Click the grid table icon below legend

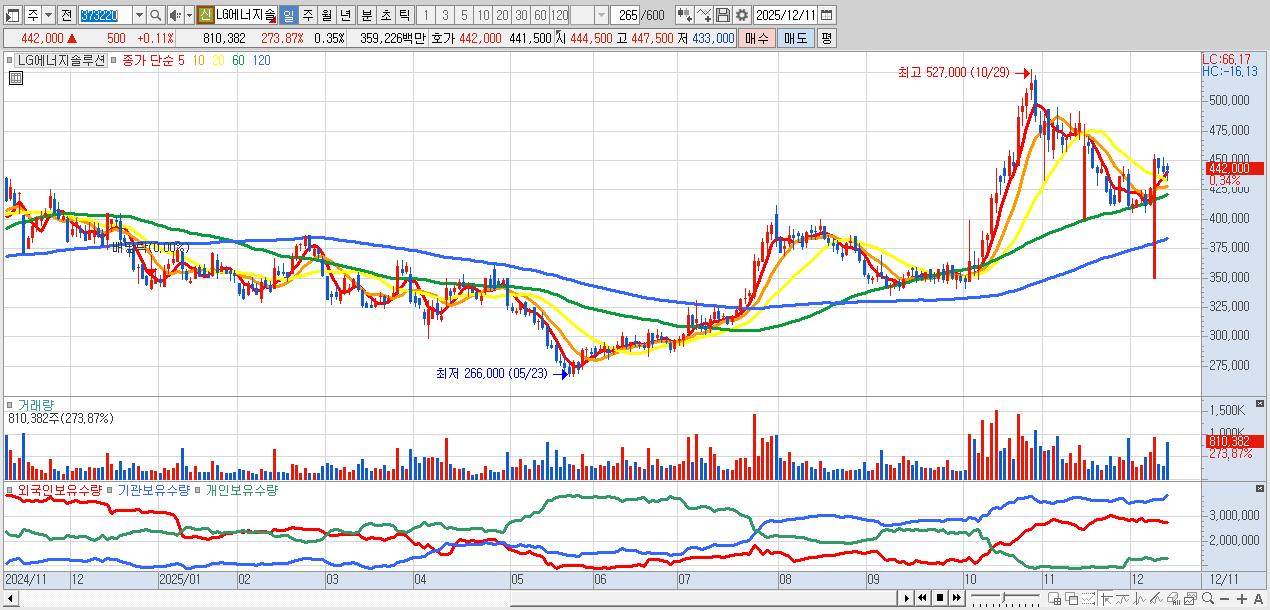(x=16, y=78)
